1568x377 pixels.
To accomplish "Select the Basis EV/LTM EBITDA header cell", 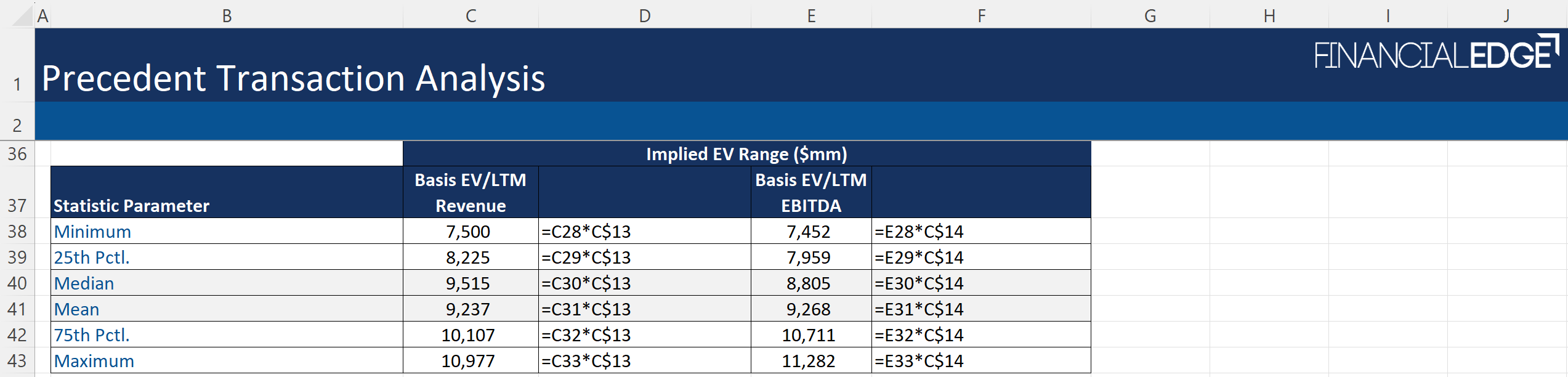I will 810,192.
